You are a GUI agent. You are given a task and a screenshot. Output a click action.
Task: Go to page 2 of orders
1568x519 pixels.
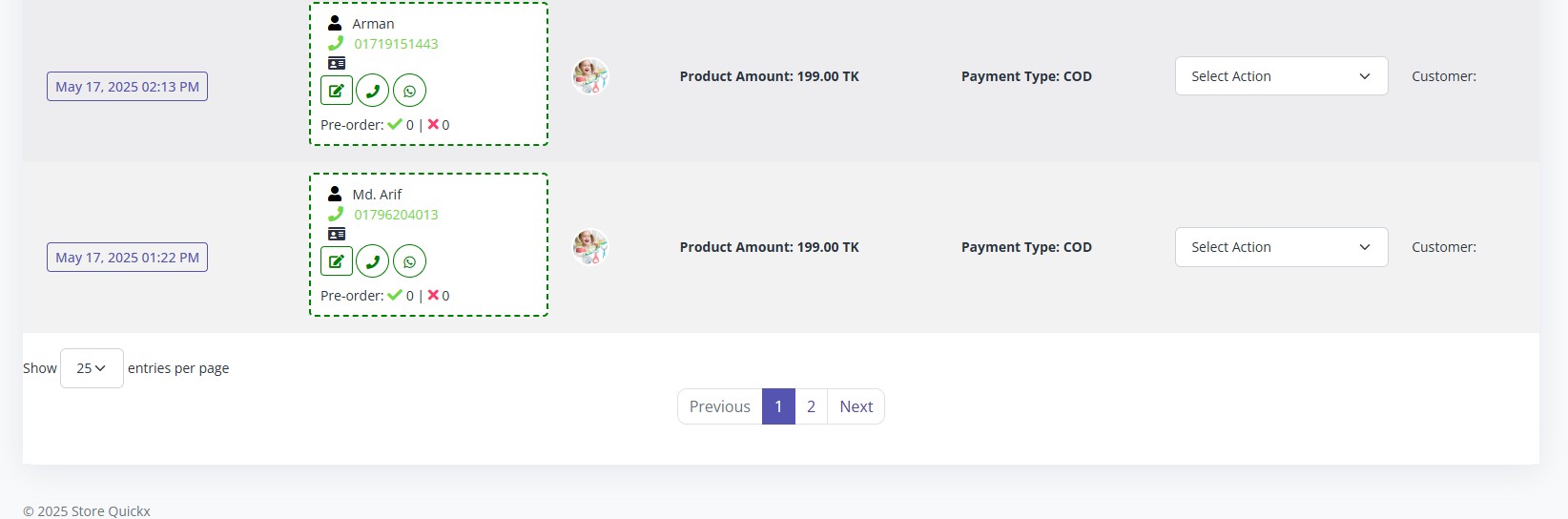811,406
